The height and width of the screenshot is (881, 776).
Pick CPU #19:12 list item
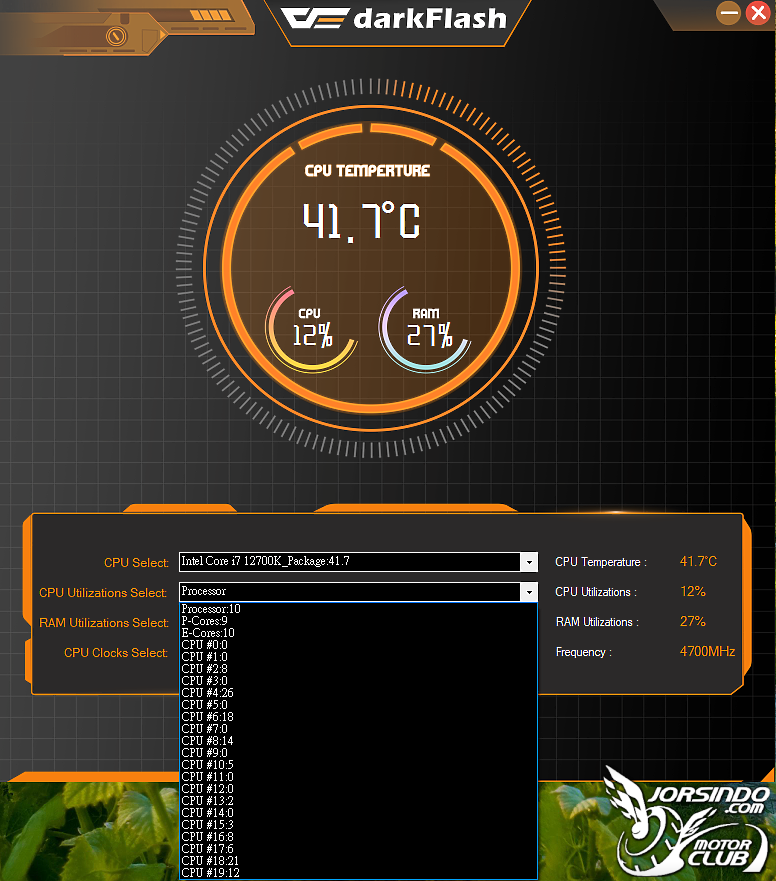358,873
